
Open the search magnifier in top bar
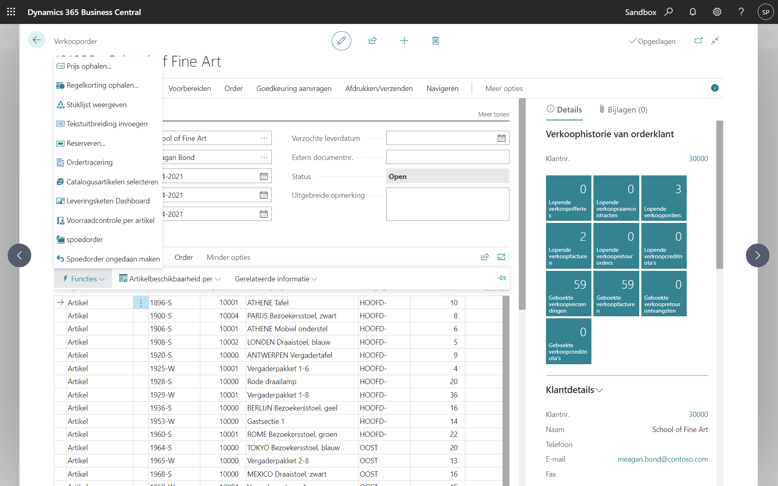coord(669,11)
